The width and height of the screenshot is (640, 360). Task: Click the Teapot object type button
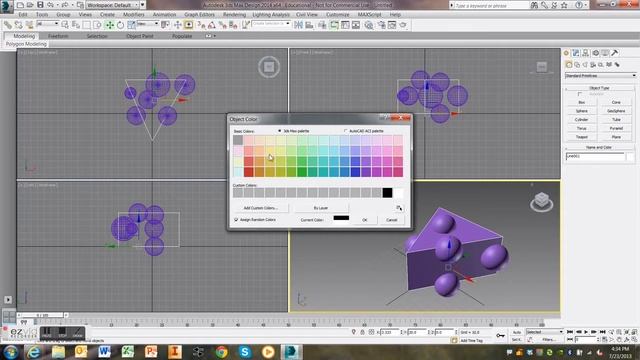click(x=582, y=137)
